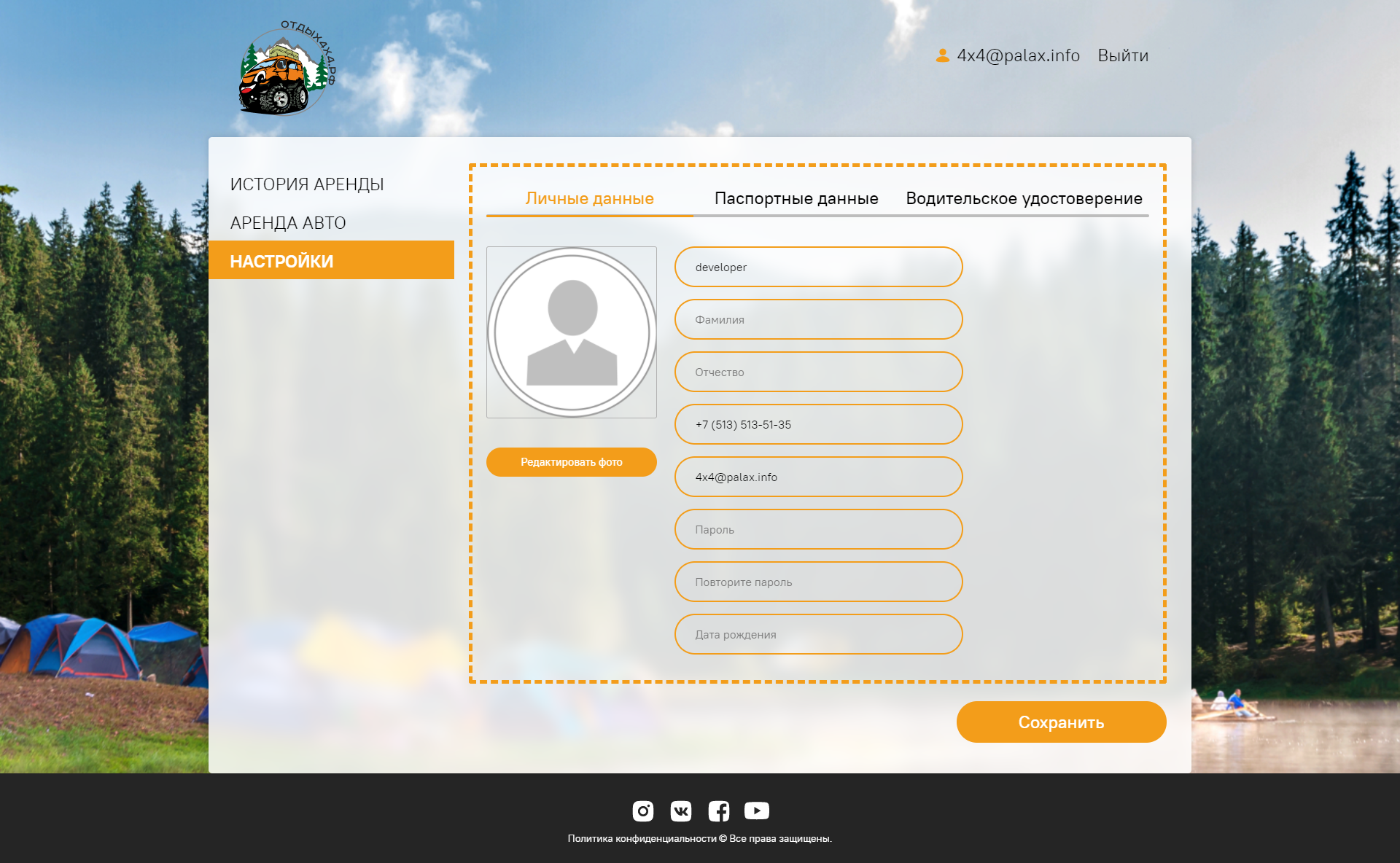
Task: Focus the Фамилия input field
Action: [x=818, y=319]
